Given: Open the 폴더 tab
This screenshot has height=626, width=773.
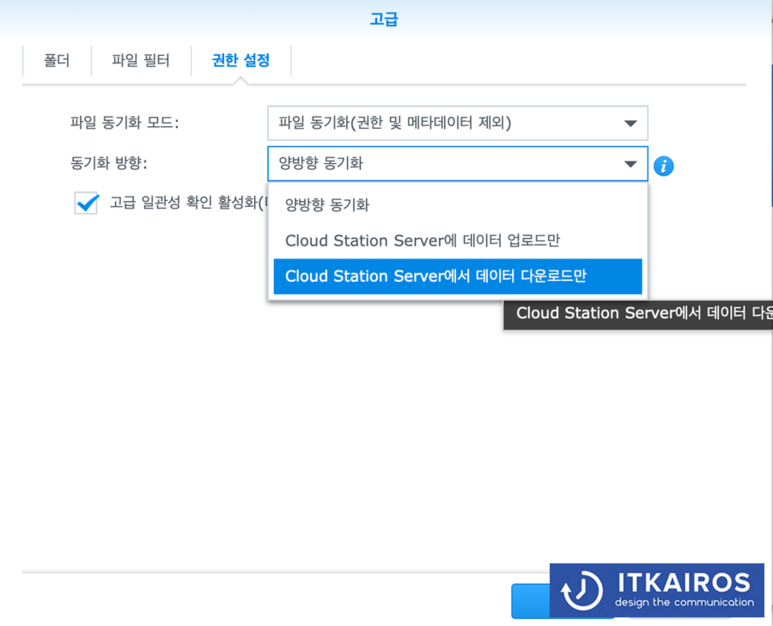Looking at the screenshot, I should tap(57, 61).
